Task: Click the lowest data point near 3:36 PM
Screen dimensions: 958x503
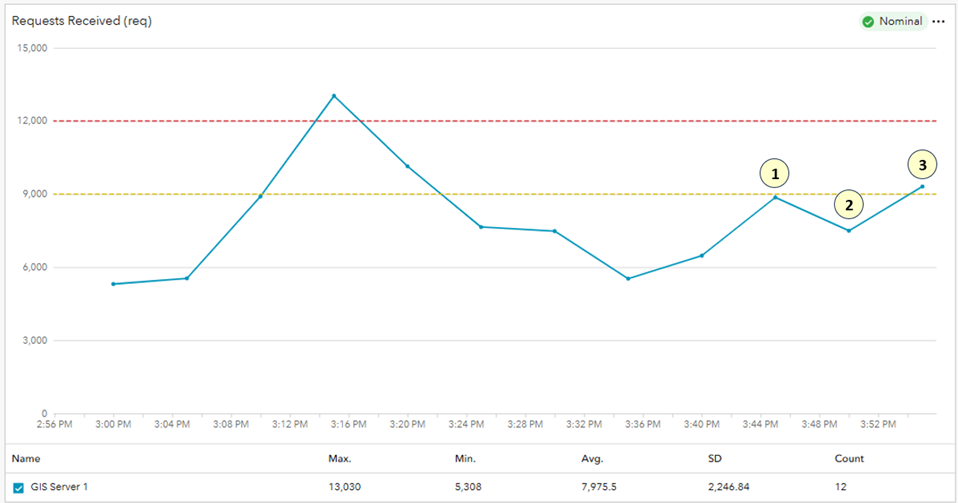Action: coord(628,278)
